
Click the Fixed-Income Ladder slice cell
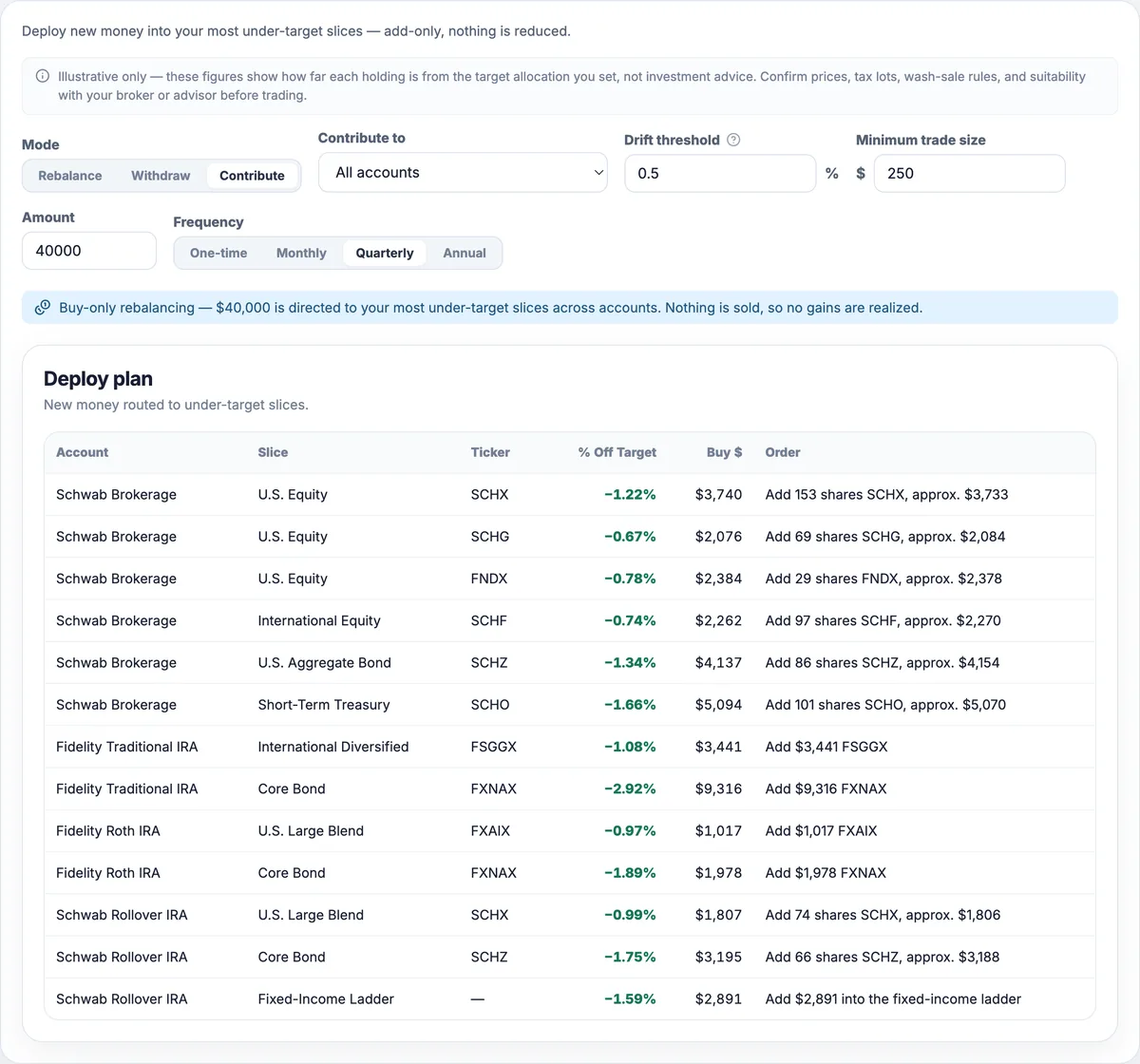tap(326, 999)
